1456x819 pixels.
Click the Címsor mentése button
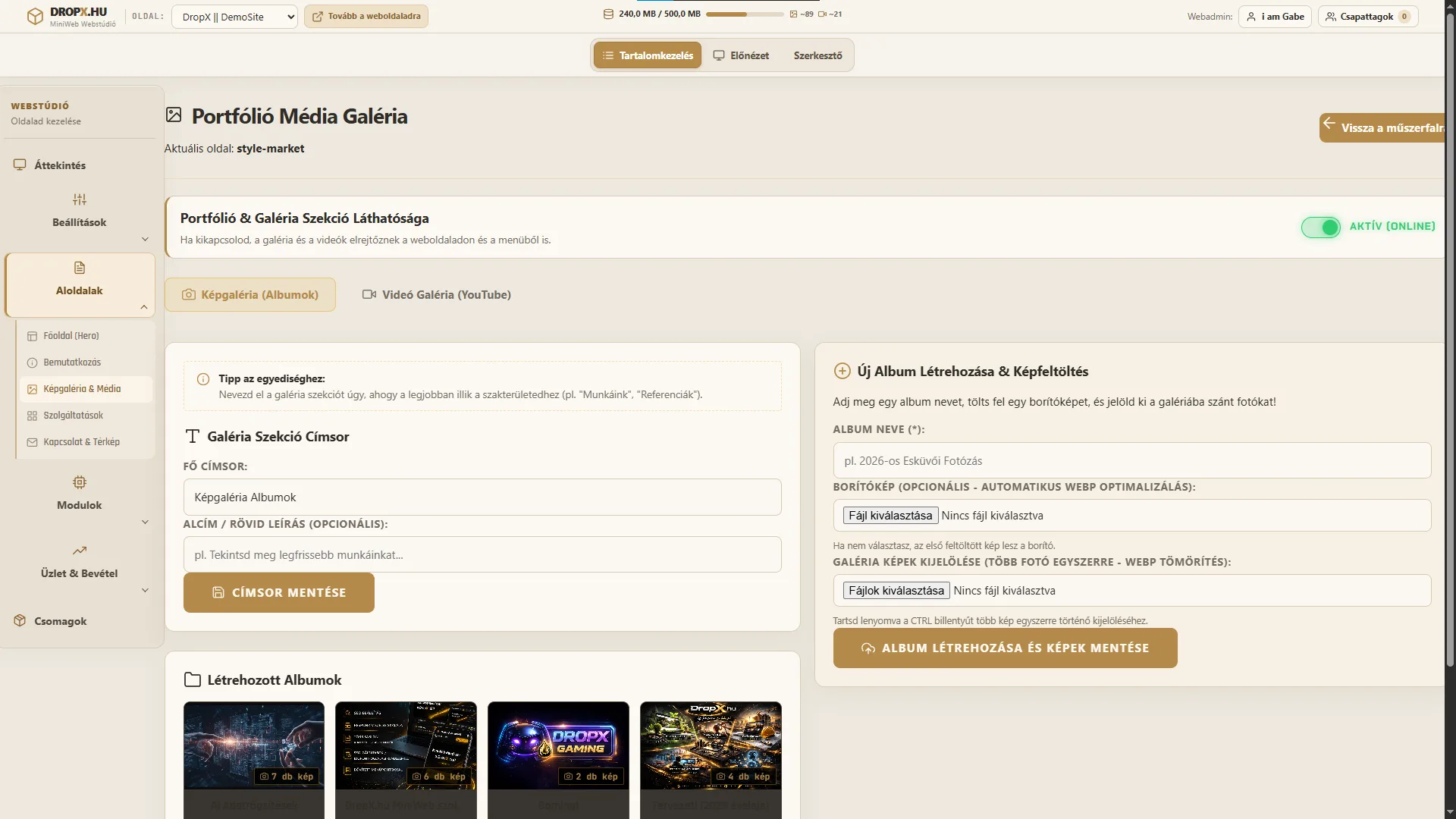[x=279, y=592]
